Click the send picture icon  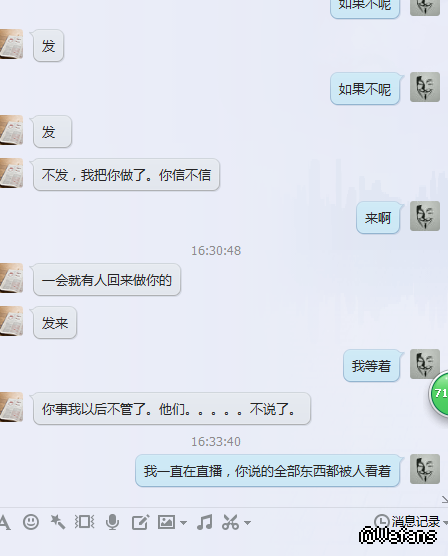[166, 522]
